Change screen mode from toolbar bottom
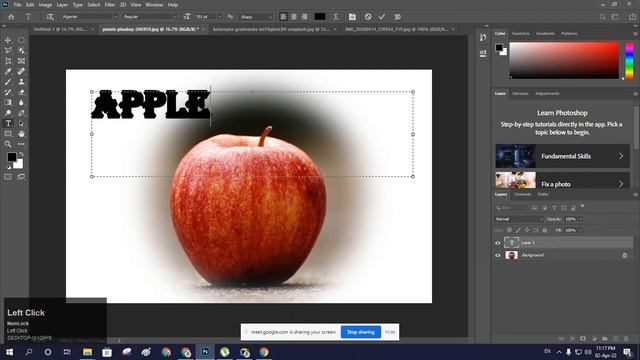The width and height of the screenshot is (640, 360). (21, 177)
